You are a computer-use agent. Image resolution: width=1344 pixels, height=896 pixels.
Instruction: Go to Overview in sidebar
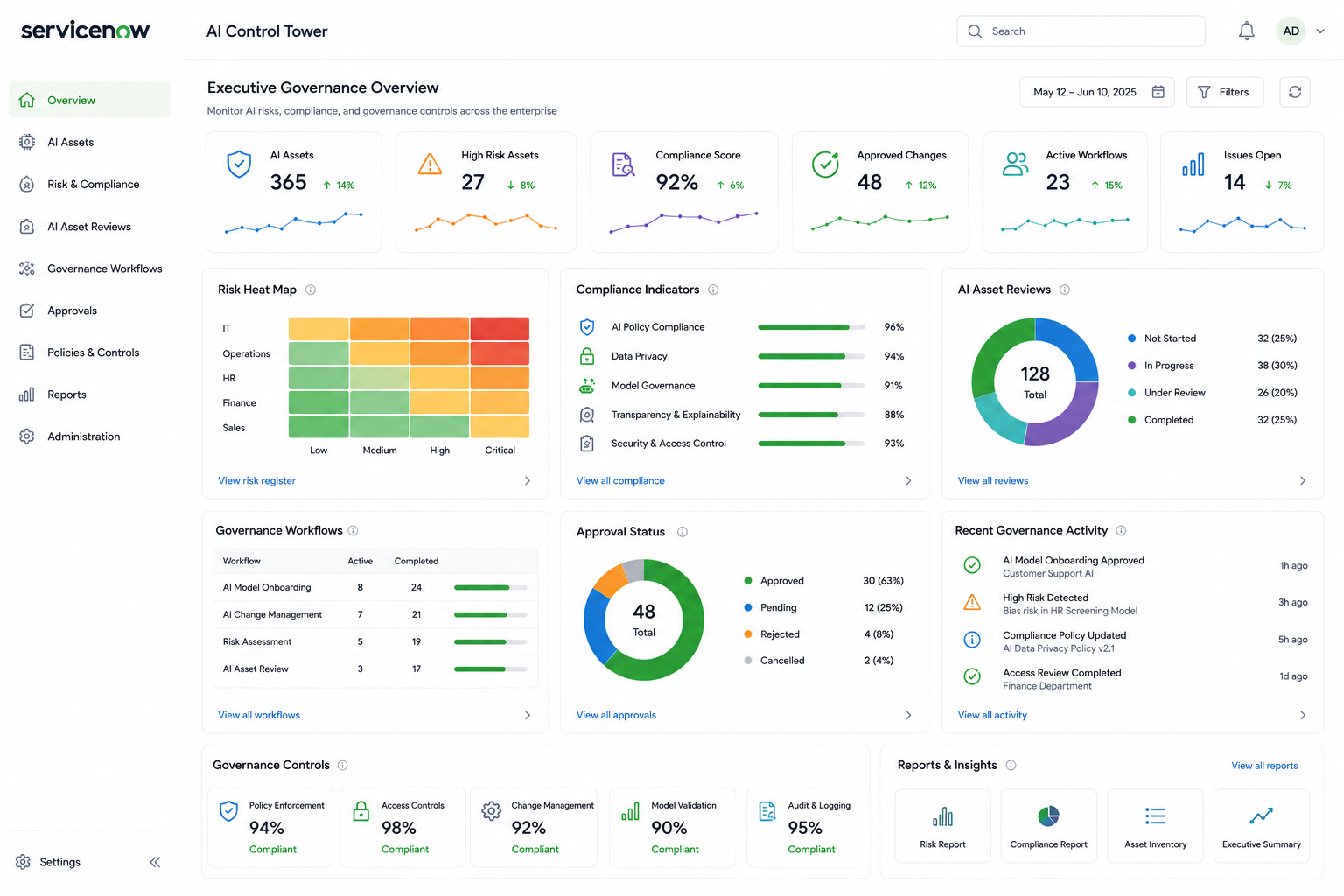[90, 100]
